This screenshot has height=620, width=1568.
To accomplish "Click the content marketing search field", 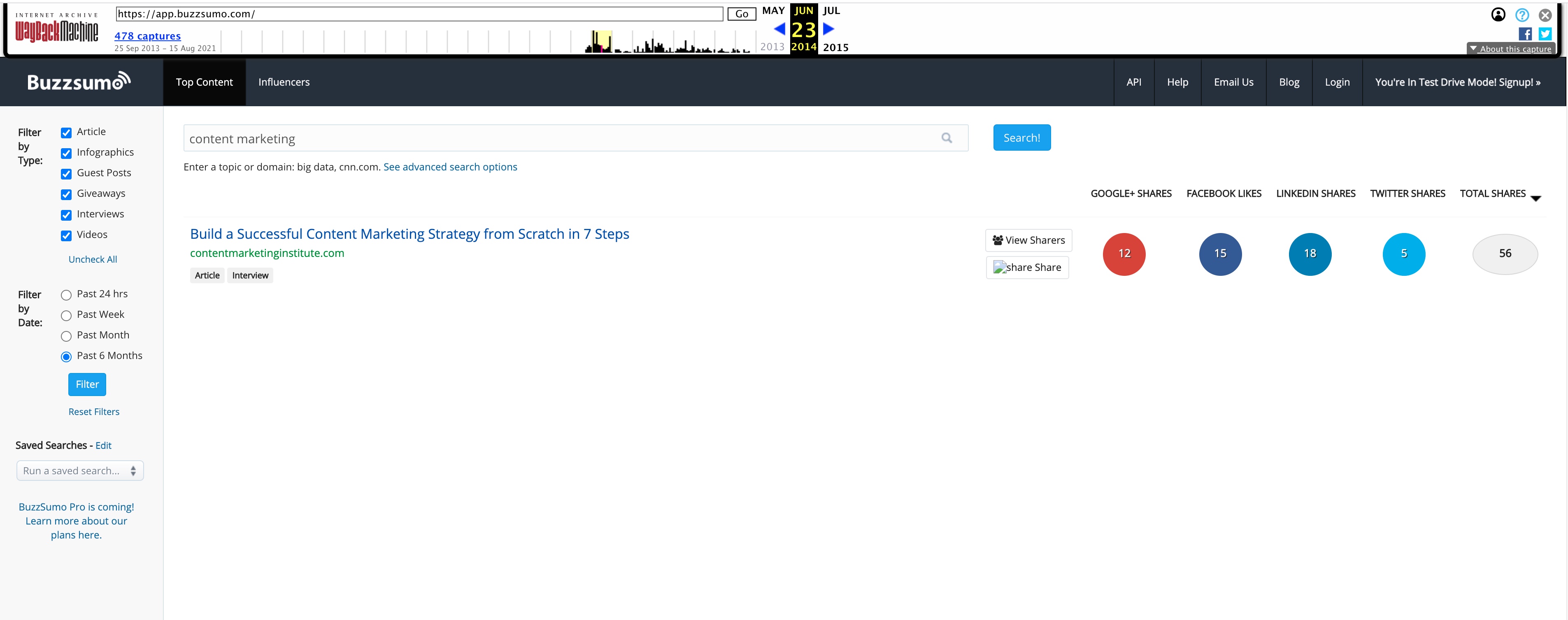I will [575, 138].
